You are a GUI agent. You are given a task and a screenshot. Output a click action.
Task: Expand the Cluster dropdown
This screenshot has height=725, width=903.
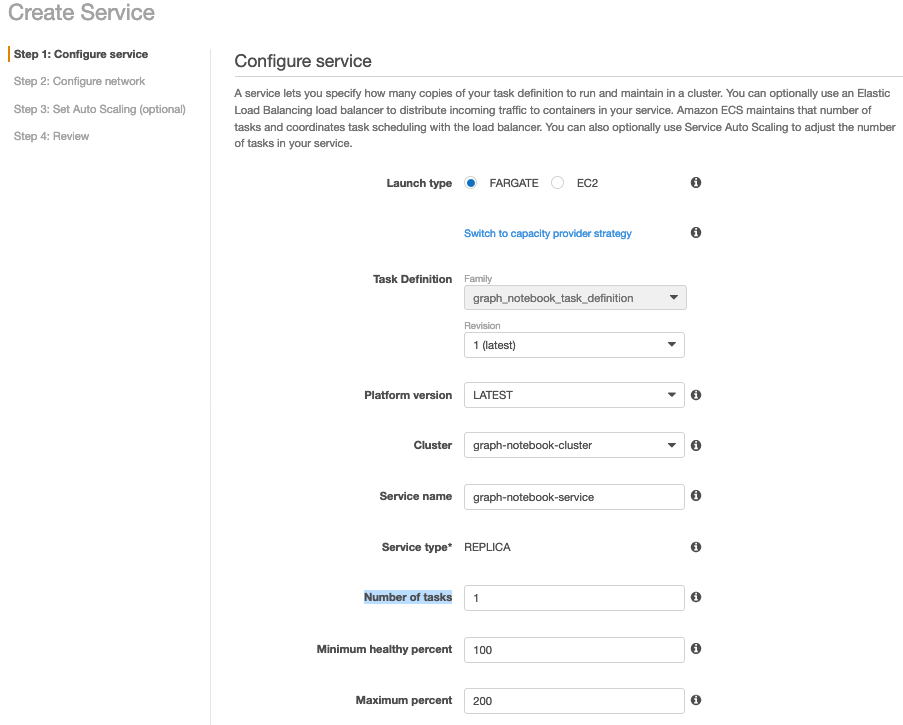(574, 445)
